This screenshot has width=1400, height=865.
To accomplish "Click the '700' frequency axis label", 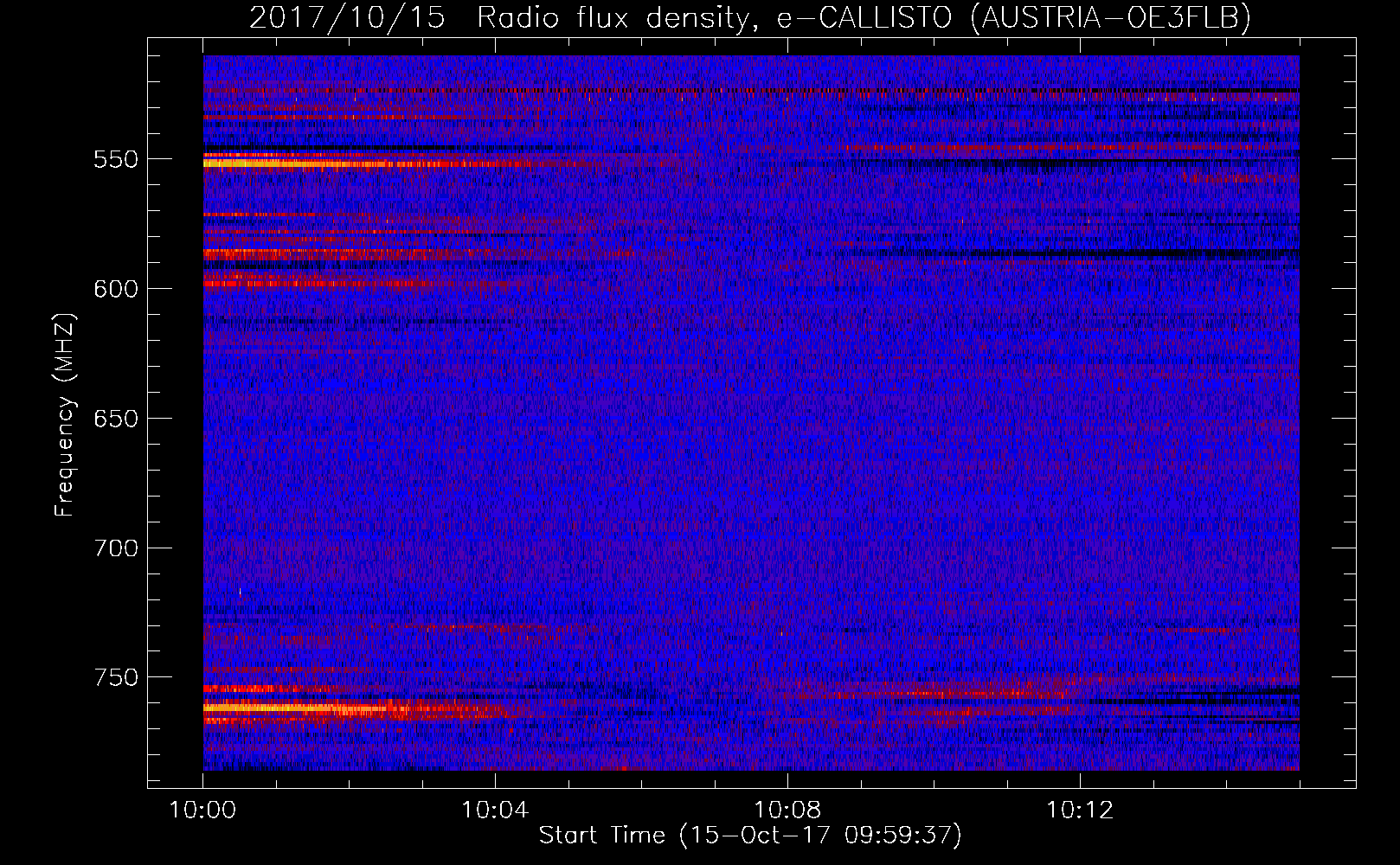I will [116, 549].
